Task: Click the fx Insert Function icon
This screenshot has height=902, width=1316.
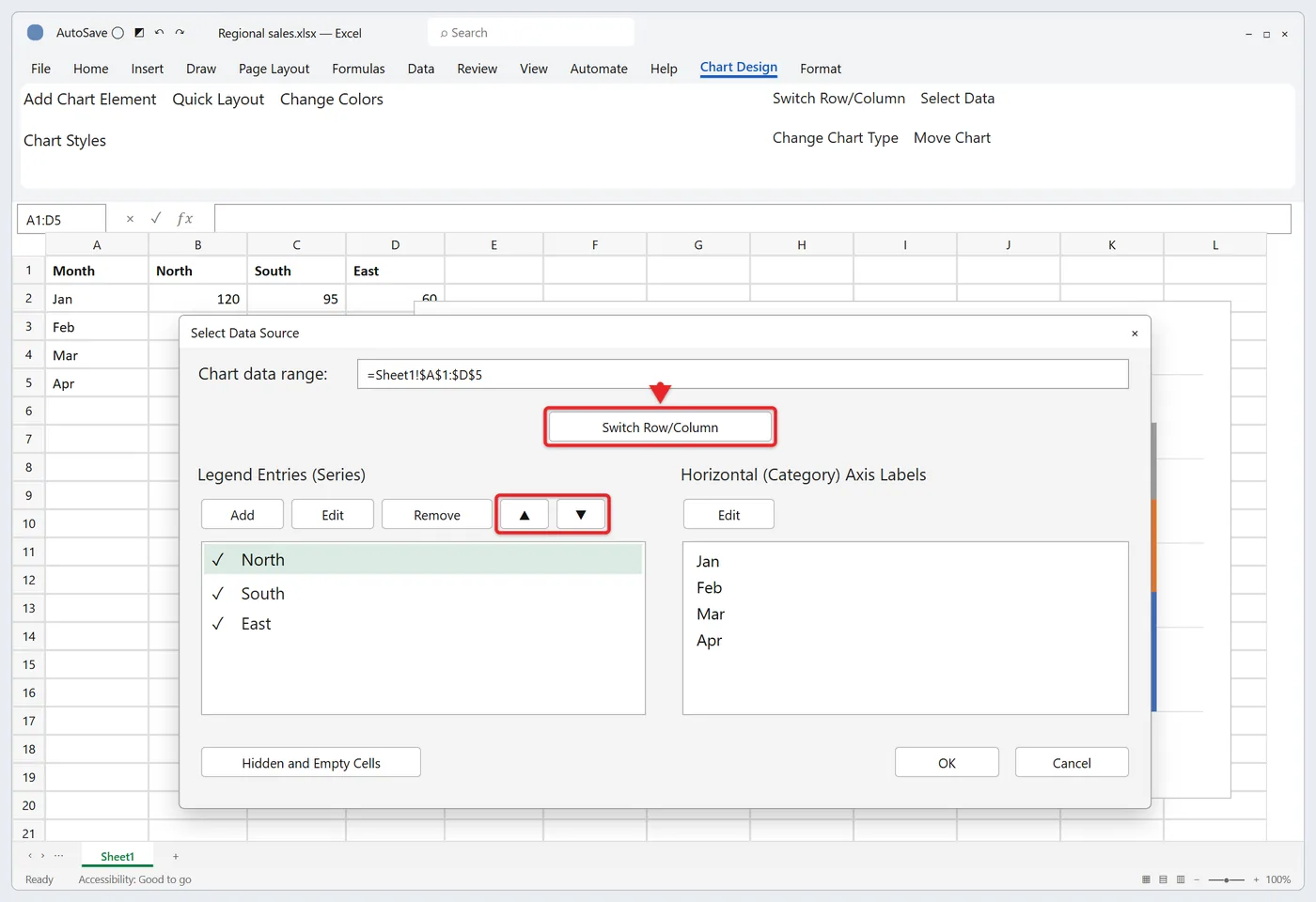Action: click(185, 219)
